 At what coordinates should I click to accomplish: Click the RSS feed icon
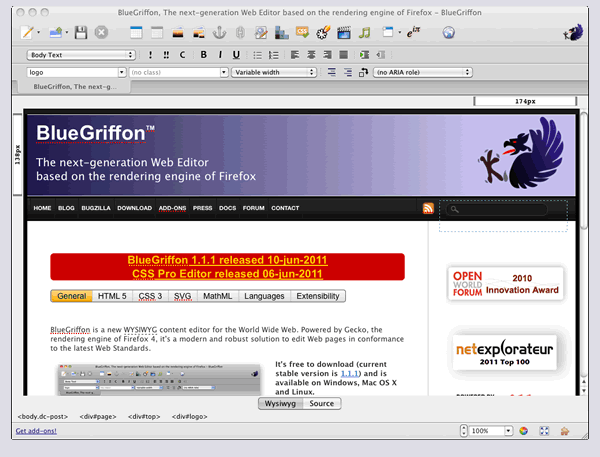(428, 208)
